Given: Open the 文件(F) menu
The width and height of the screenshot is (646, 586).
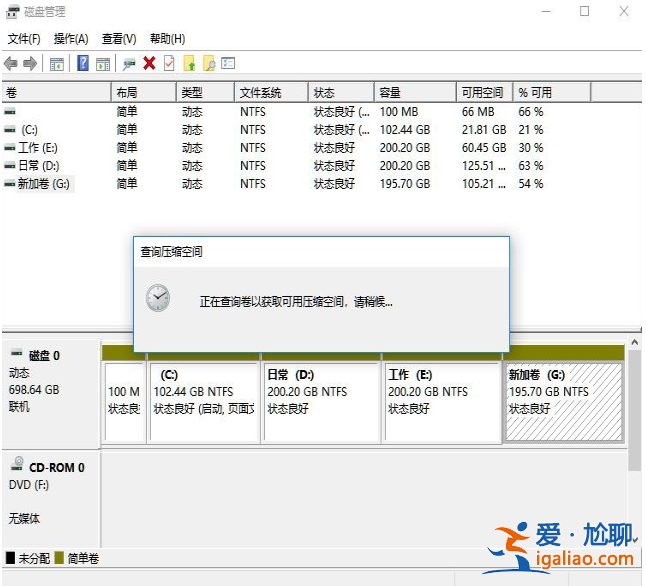Looking at the screenshot, I should pyautogui.click(x=24, y=39).
